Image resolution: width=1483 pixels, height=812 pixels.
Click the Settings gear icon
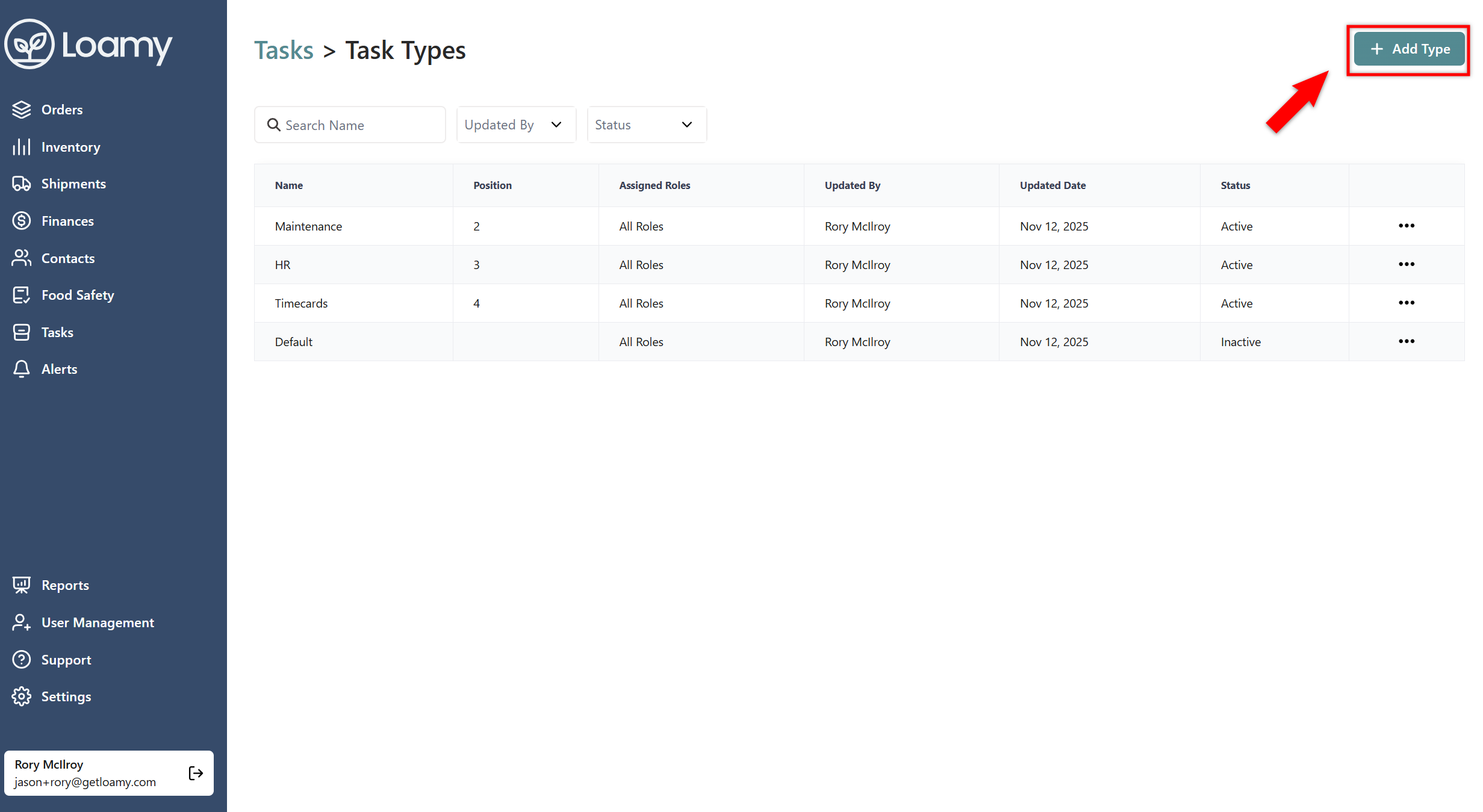pyautogui.click(x=22, y=696)
